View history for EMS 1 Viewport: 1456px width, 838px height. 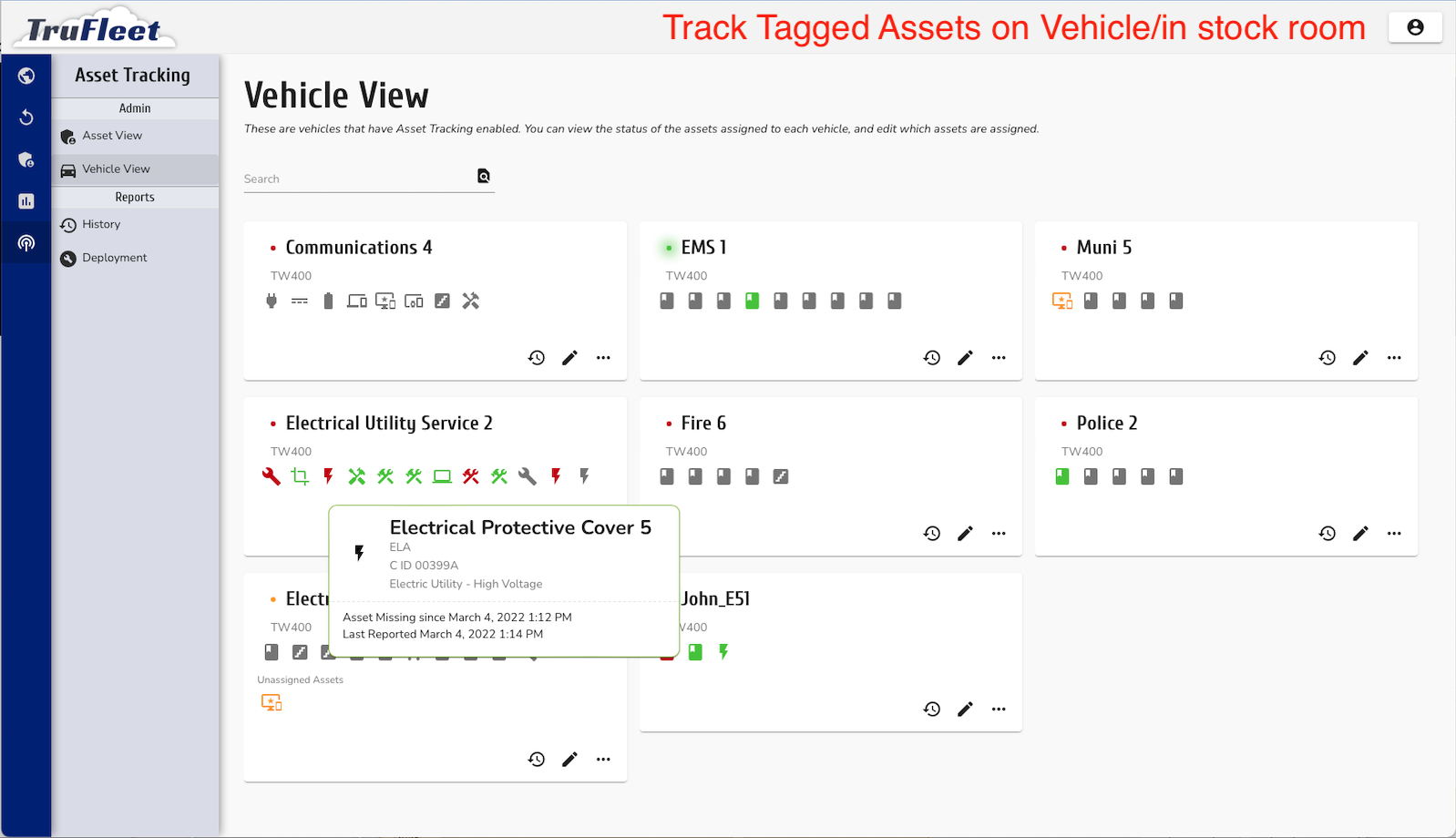click(x=932, y=358)
